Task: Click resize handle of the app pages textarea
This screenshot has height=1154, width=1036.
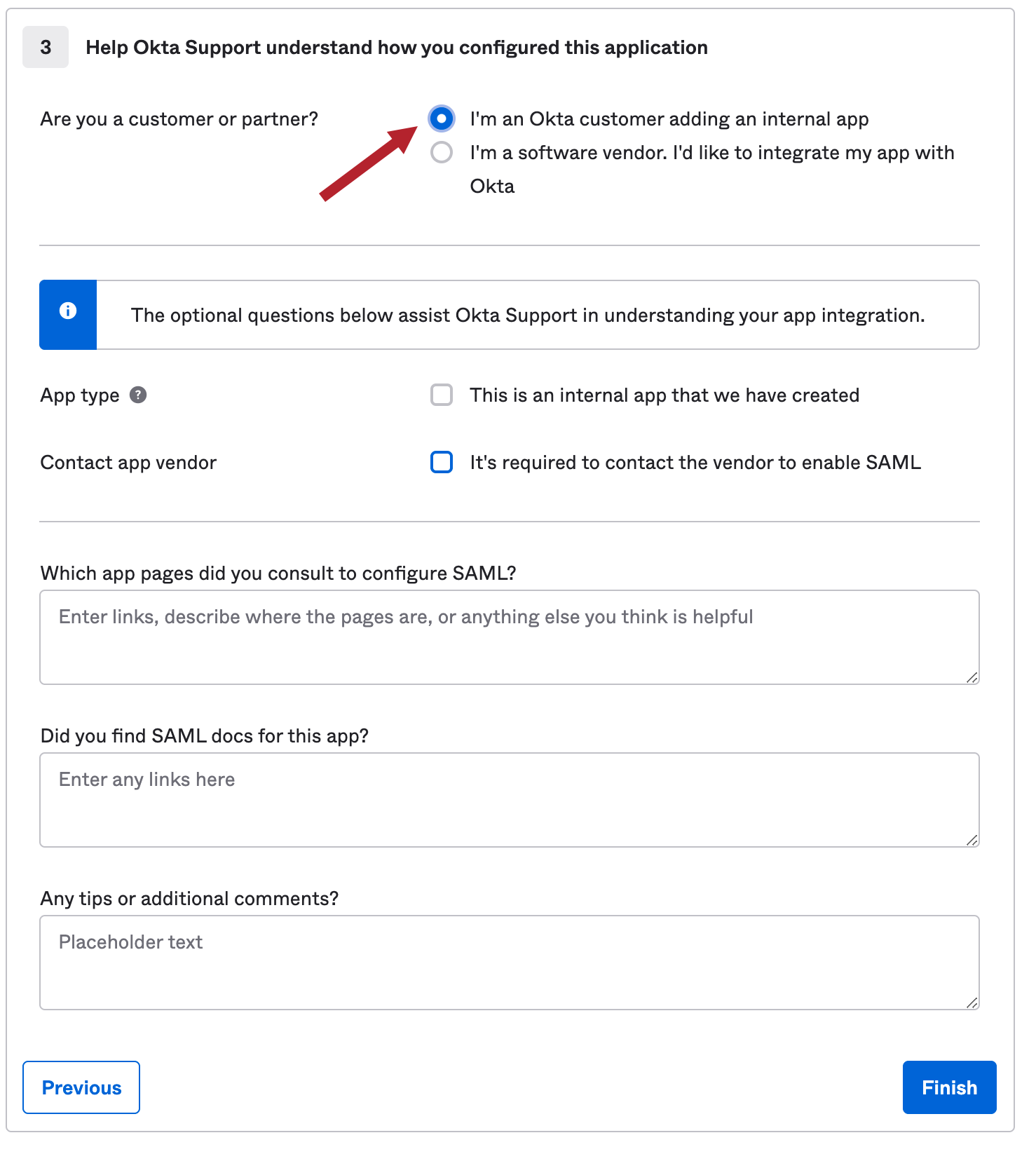Action: tap(972, 677)
